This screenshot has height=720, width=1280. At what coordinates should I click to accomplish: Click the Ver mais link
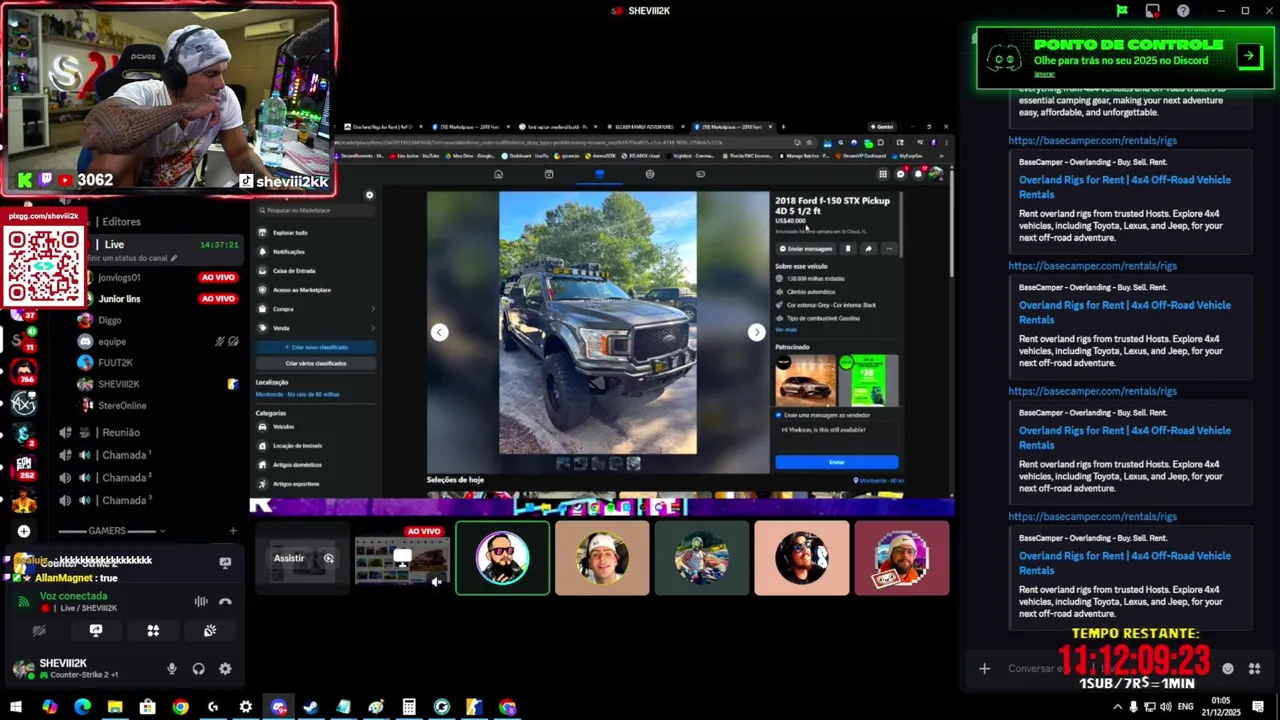pos(786,329)
